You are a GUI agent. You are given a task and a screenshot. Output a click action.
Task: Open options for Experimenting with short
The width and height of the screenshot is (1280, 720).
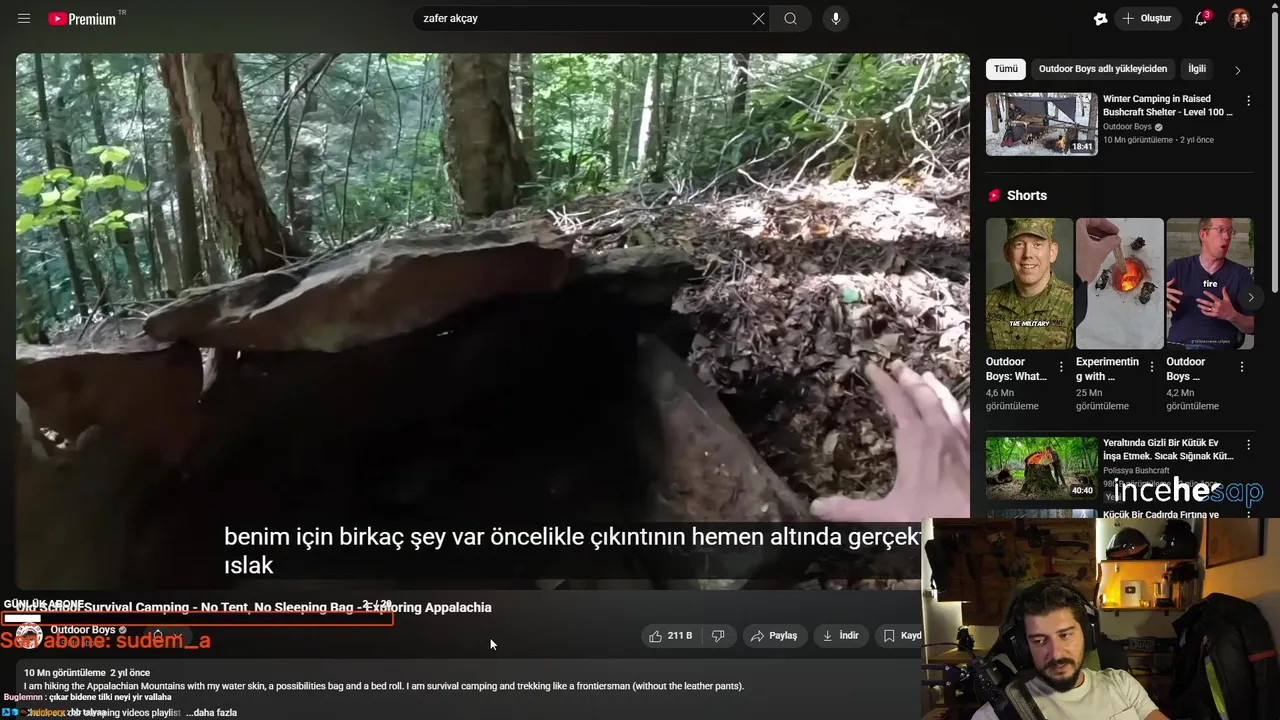pos(1152,366)
